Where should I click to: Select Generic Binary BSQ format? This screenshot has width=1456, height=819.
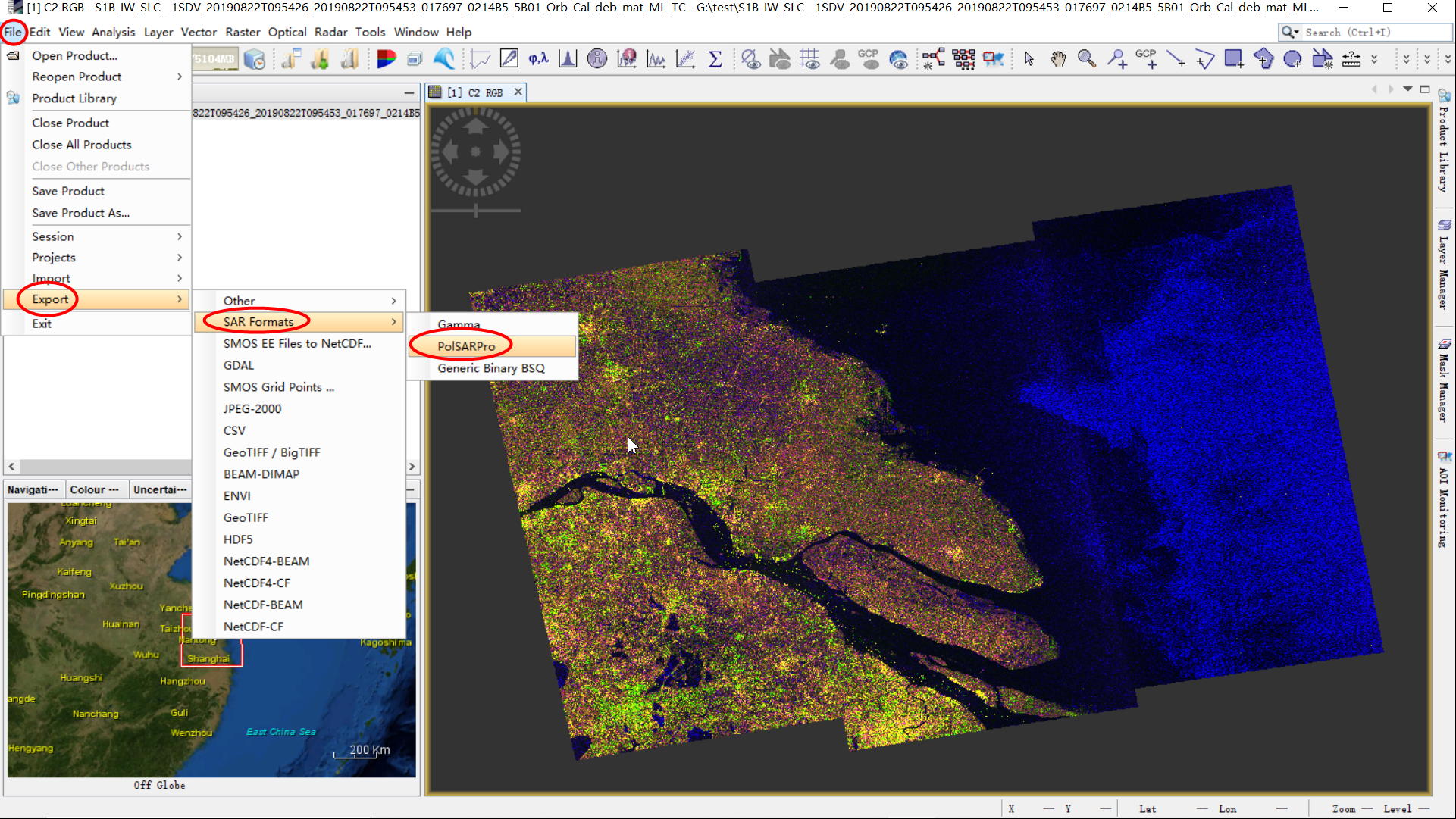491,368
